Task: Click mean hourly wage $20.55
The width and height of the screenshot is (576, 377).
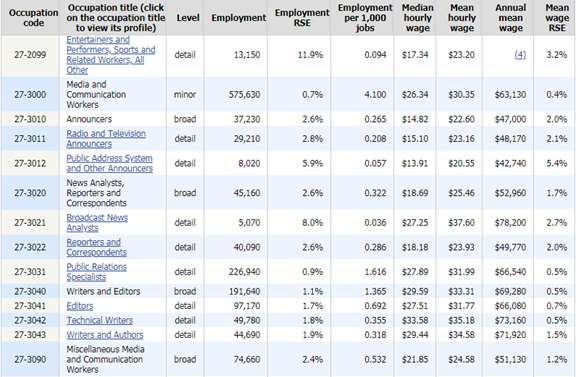Action: [x=461, y=164]
